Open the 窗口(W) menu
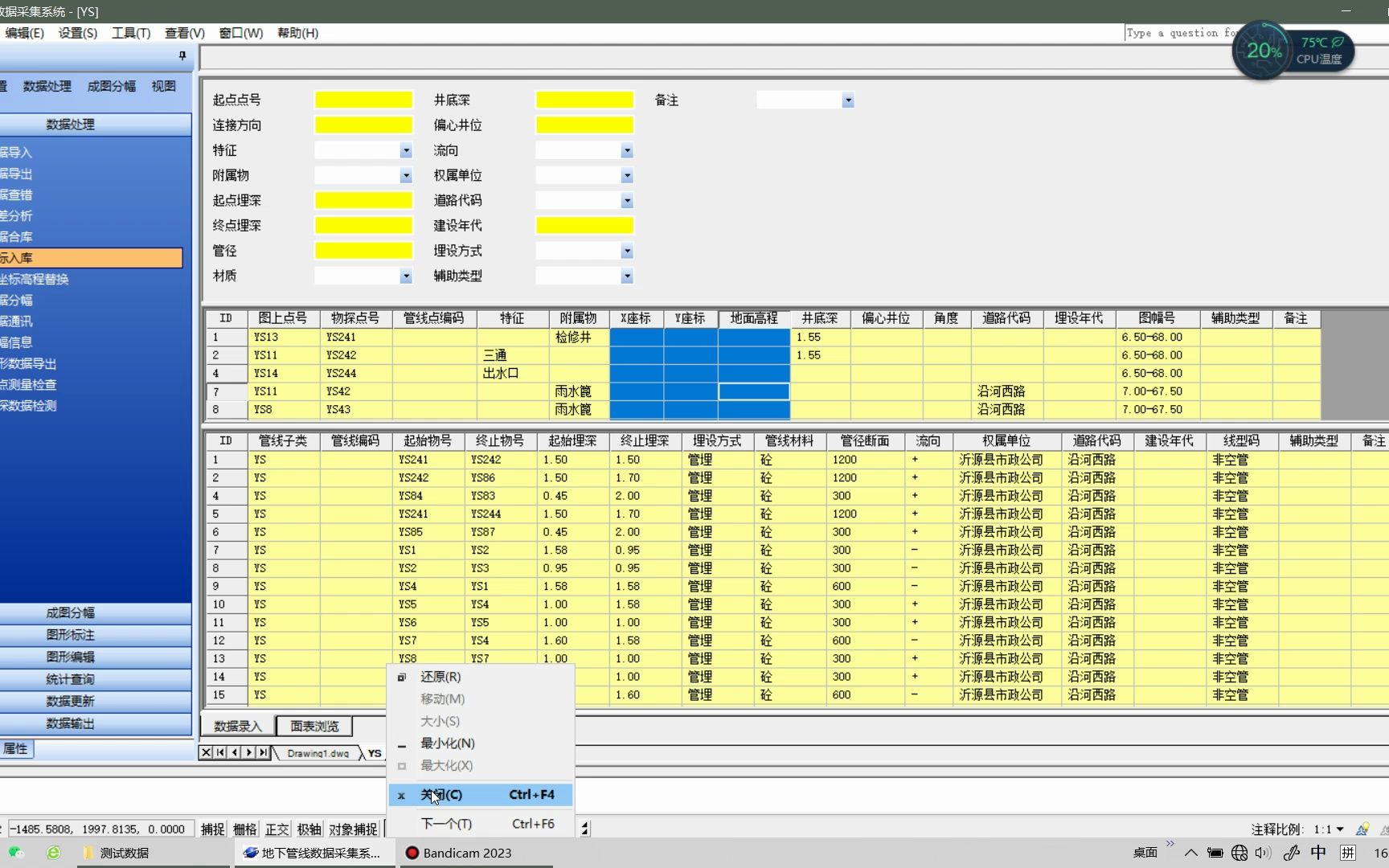The width and height of the screenshot is (1389, 868). [240, 33]
